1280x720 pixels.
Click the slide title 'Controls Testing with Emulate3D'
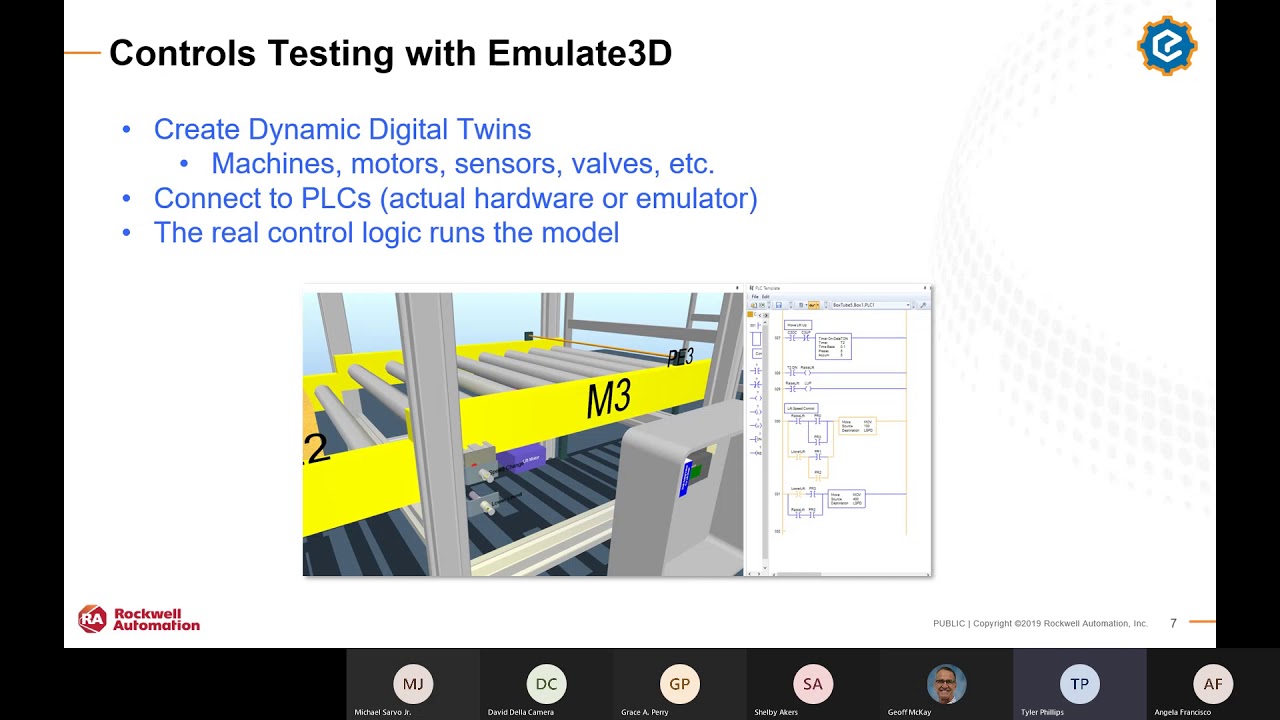click(x=390, y=53)
